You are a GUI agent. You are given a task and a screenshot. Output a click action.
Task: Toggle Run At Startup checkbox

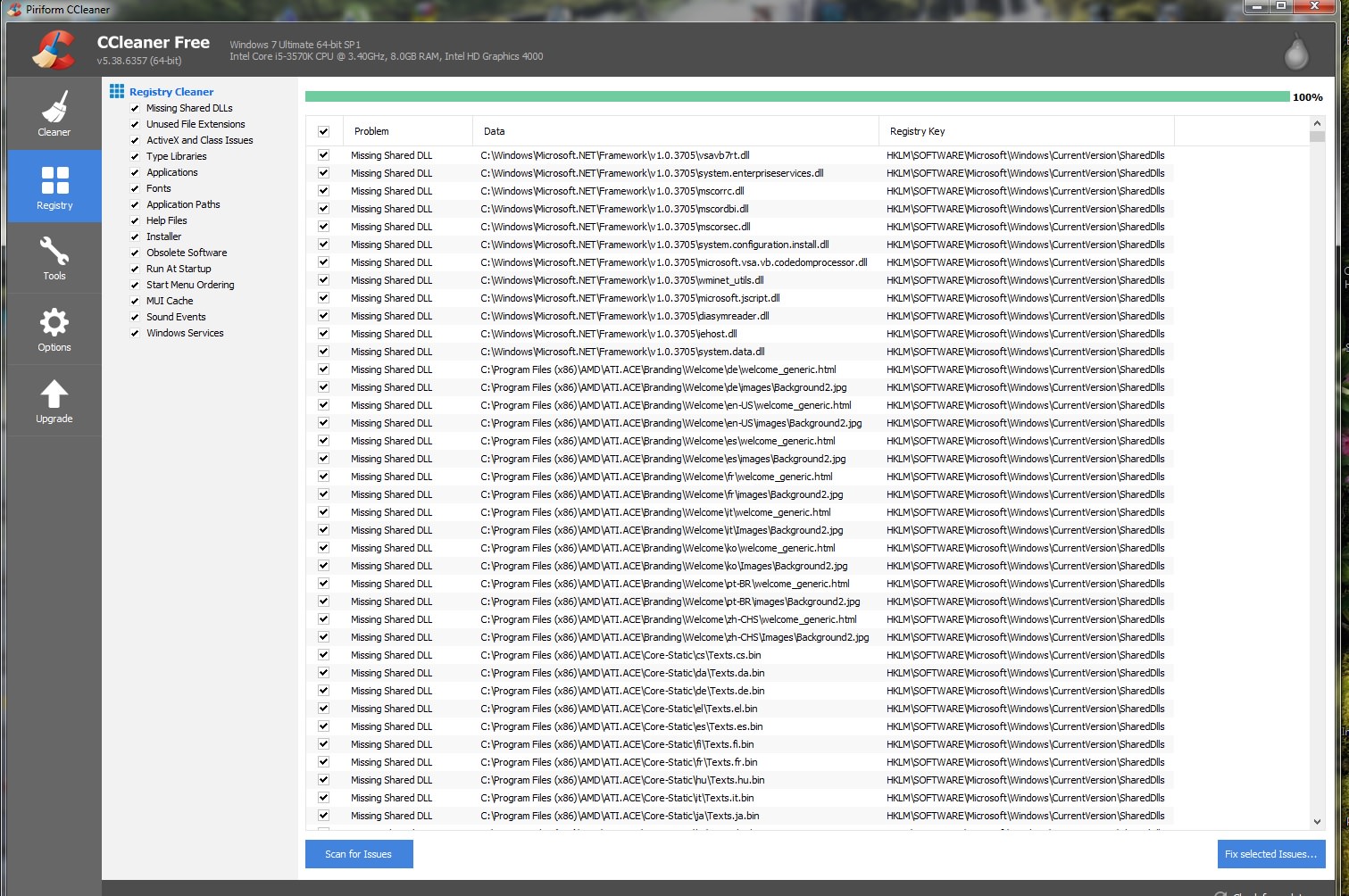(x=135, y=270)
